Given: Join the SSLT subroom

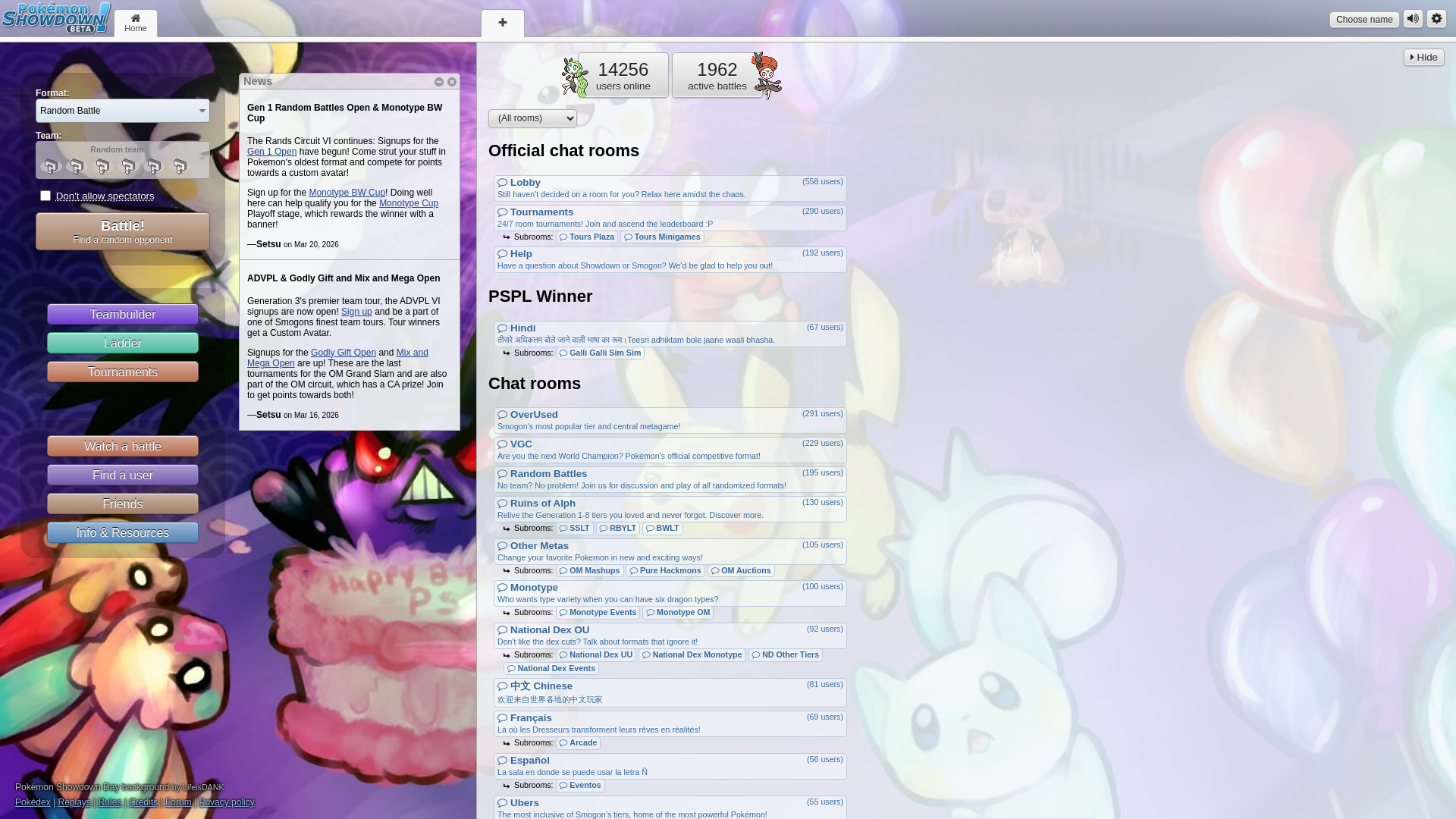Looking at the screenshot, I should click(x=574, y=529).
